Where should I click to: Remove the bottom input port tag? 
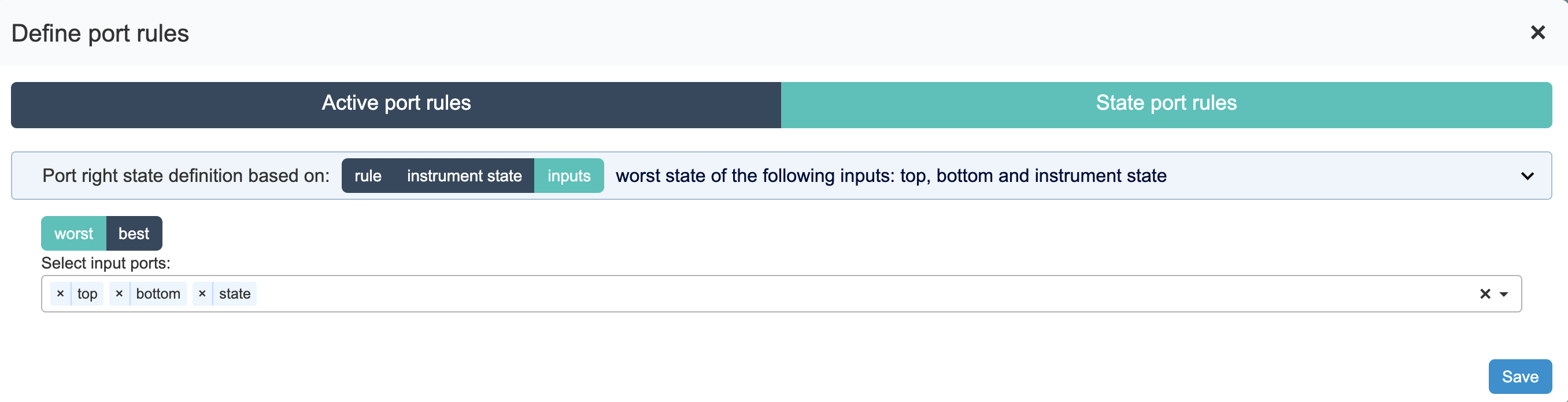point(119,294)
